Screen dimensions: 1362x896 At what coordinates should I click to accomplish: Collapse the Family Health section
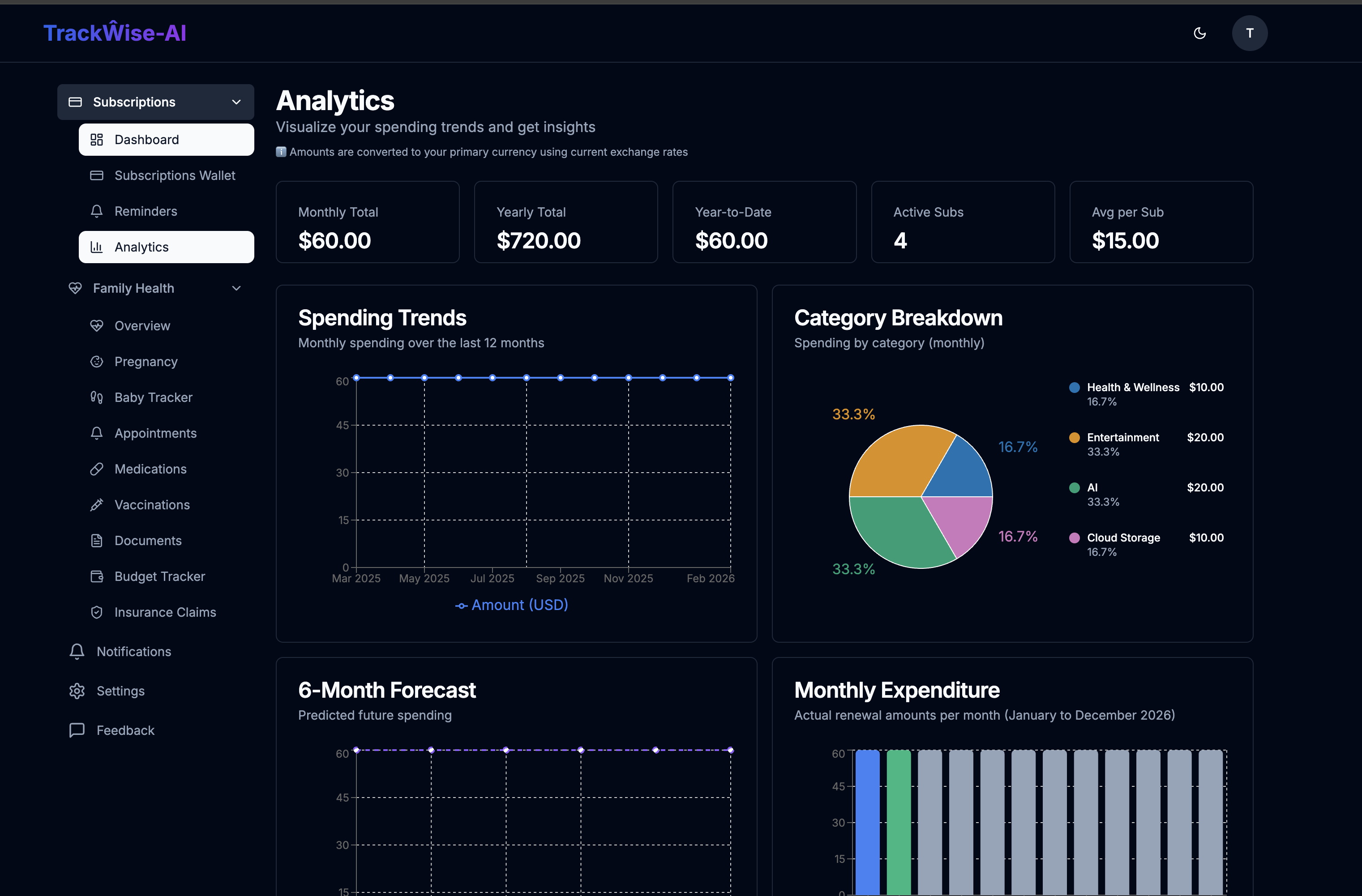[236, 288]
